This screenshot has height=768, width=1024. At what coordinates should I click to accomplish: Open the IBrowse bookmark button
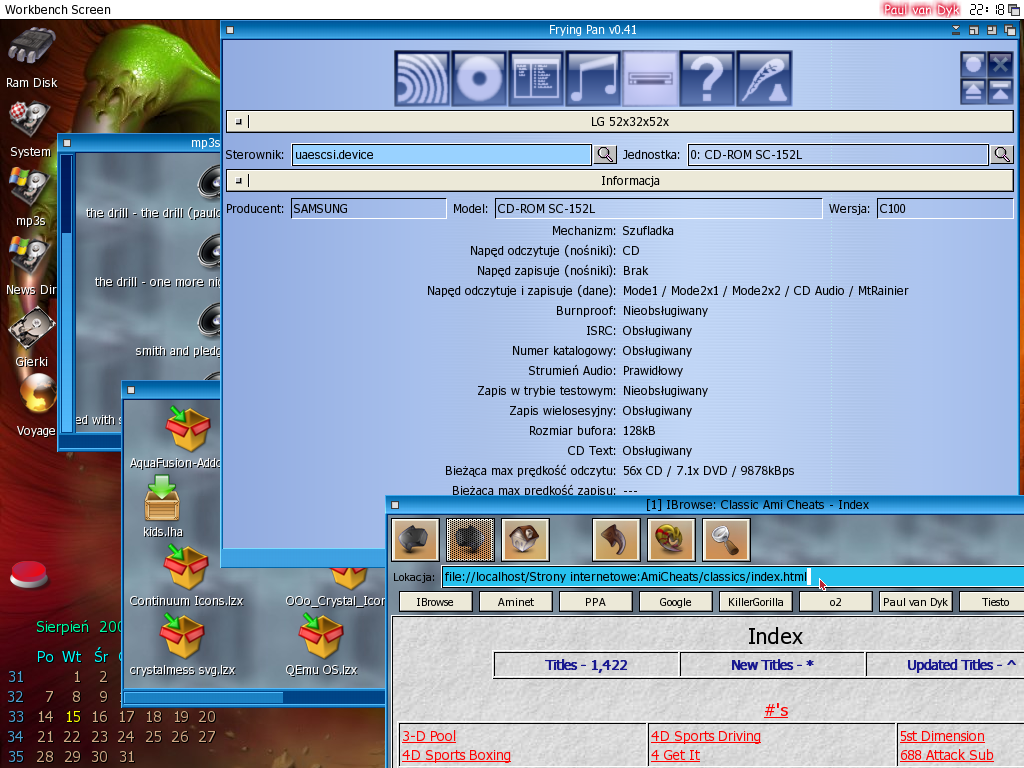coord(435,601)
